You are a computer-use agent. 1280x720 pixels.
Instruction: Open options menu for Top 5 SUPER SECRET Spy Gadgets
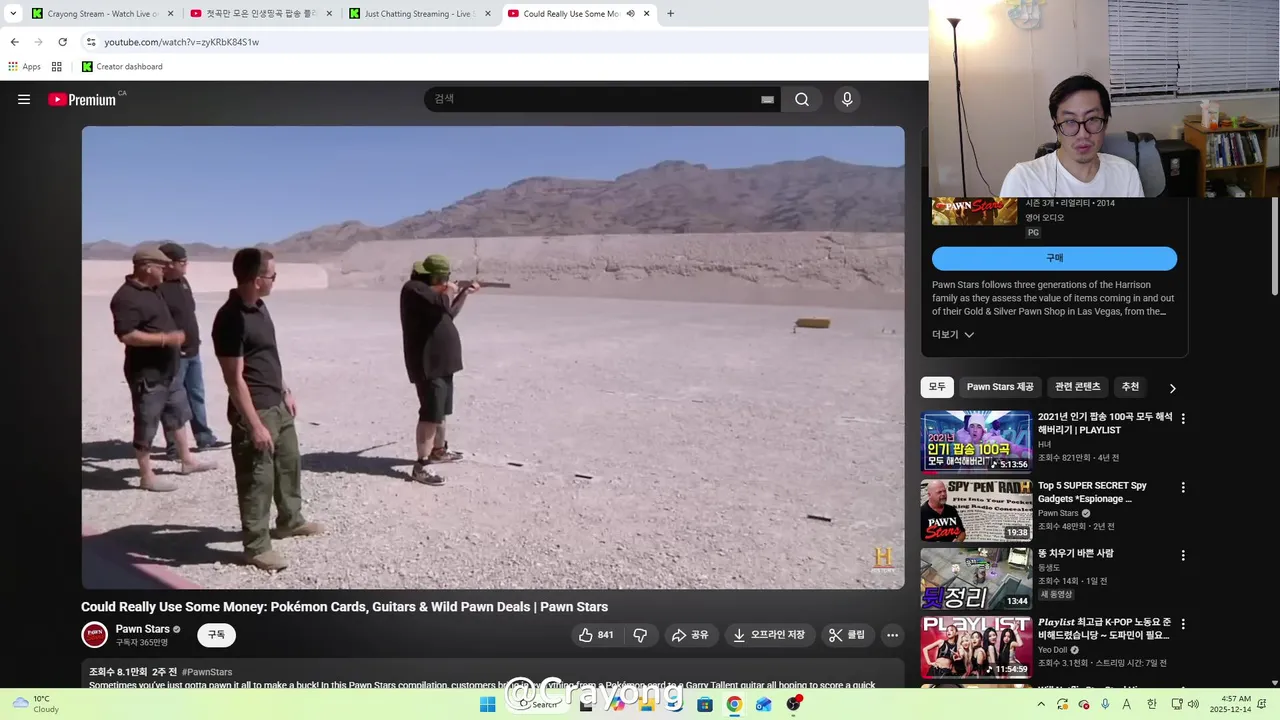point(1183,487)
